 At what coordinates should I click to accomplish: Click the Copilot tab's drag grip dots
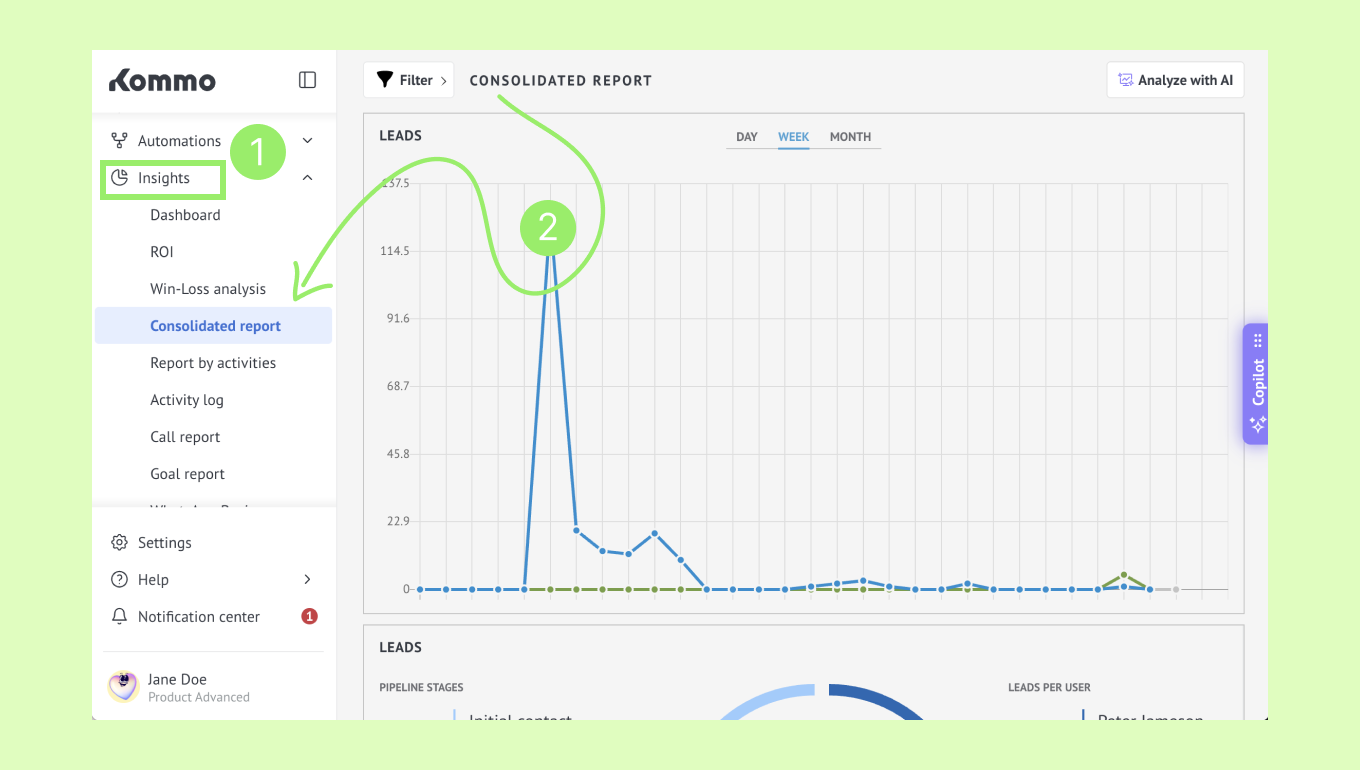click(1258, 340)
